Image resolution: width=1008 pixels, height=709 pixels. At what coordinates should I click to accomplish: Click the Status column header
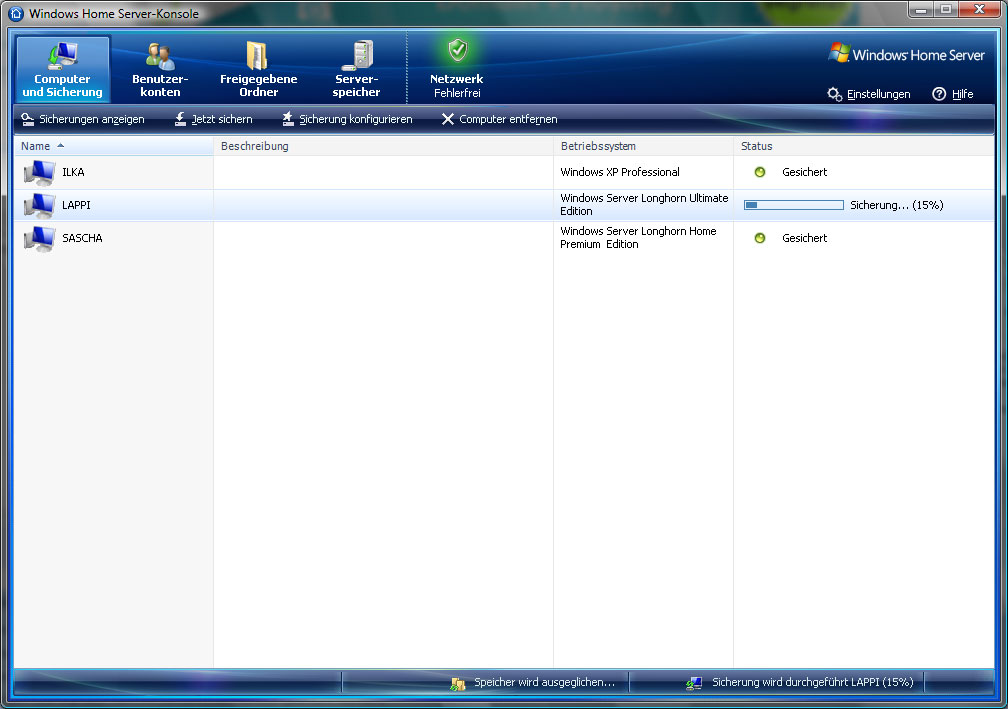point(864,146)
